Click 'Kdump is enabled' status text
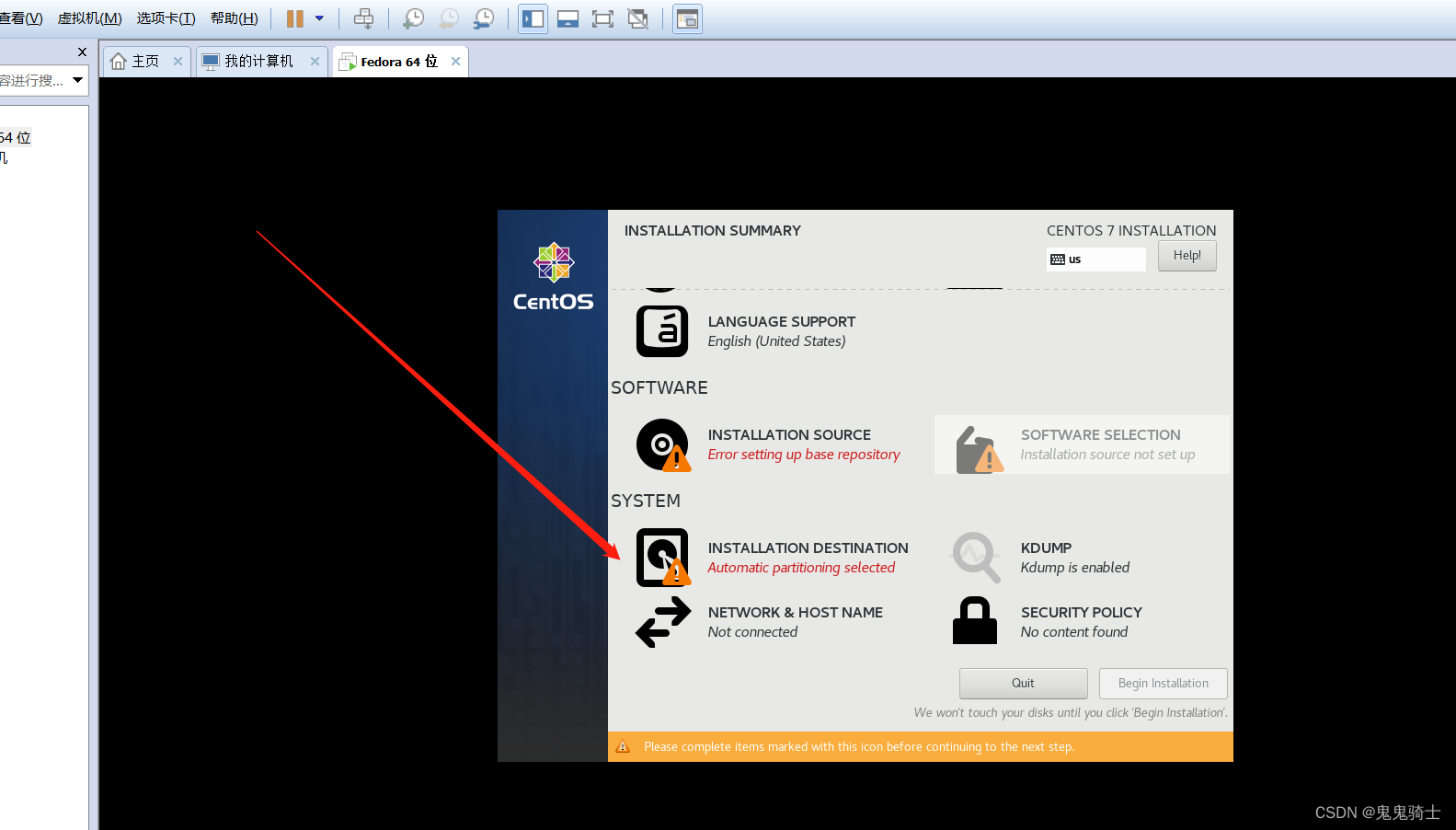This screenshot has width=1456, height=830. click(x=1075, y=568)
